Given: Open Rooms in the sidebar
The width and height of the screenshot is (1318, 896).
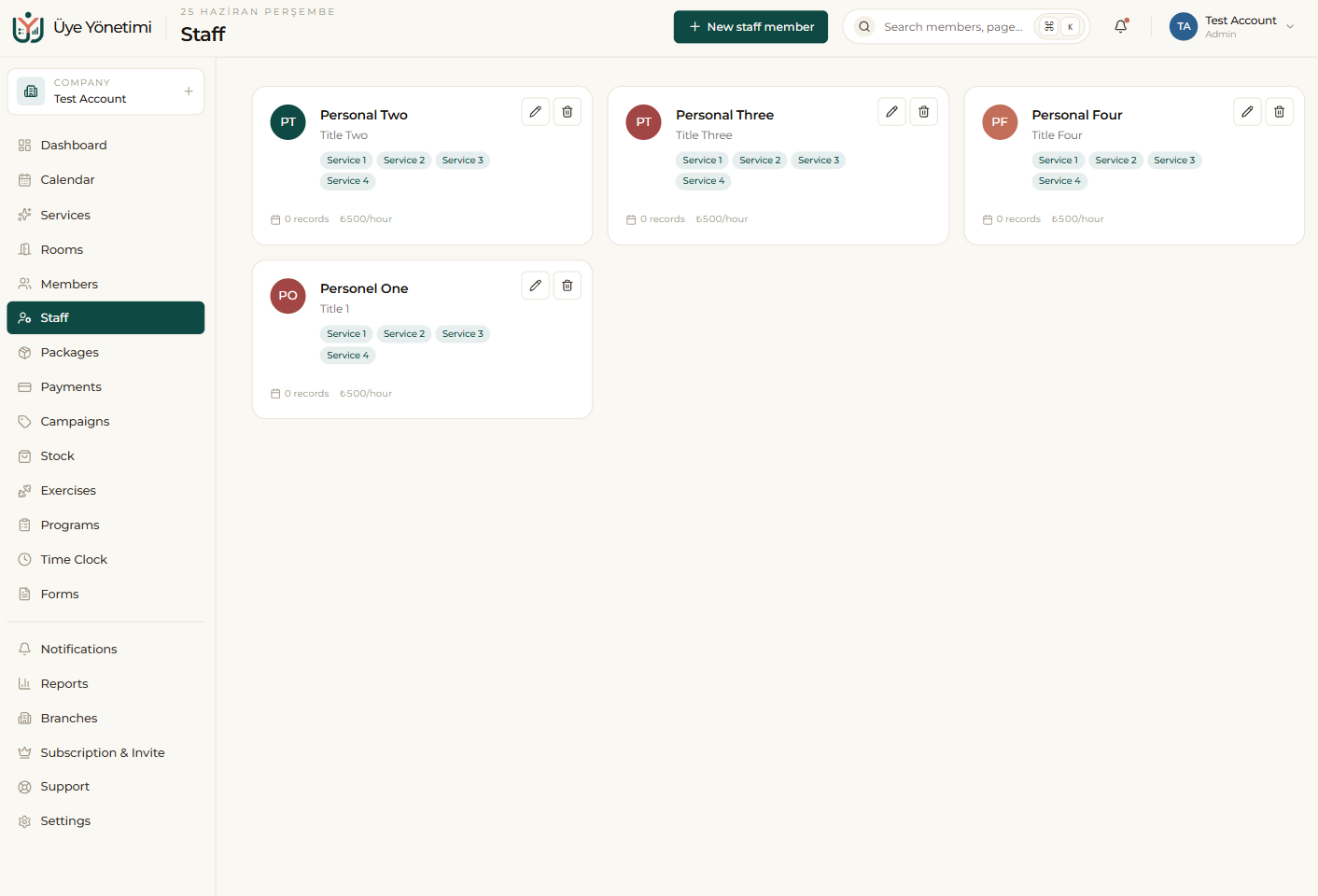Looking at the screenshot, I should tap(105, 249).
